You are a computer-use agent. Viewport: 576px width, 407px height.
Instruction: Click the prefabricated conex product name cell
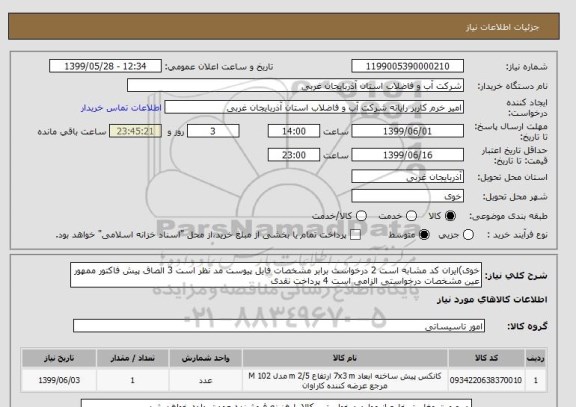(x=345, y=381)
